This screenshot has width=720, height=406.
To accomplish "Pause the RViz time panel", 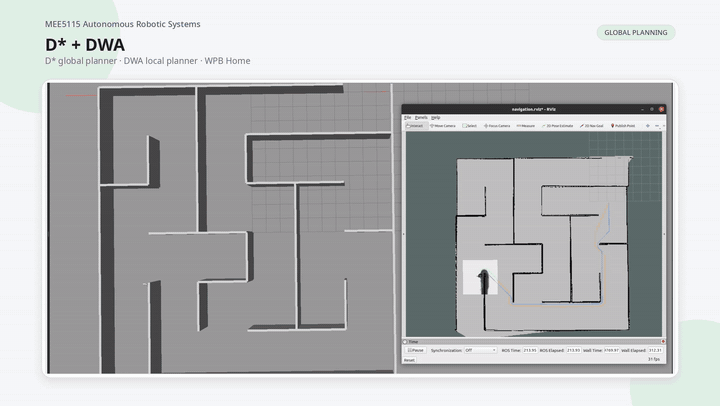I will tap(415, 350).
